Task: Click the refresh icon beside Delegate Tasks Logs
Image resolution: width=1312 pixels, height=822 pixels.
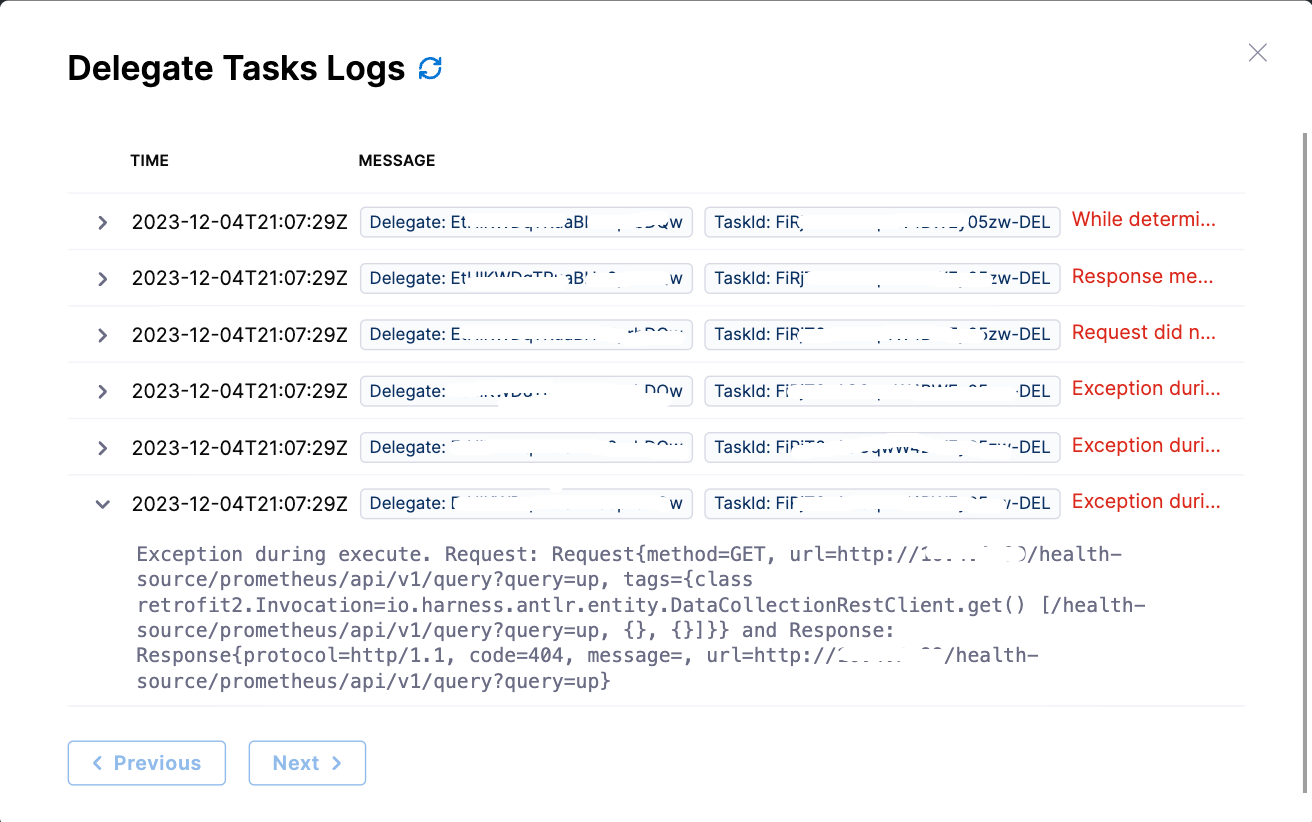Action: 430,69
